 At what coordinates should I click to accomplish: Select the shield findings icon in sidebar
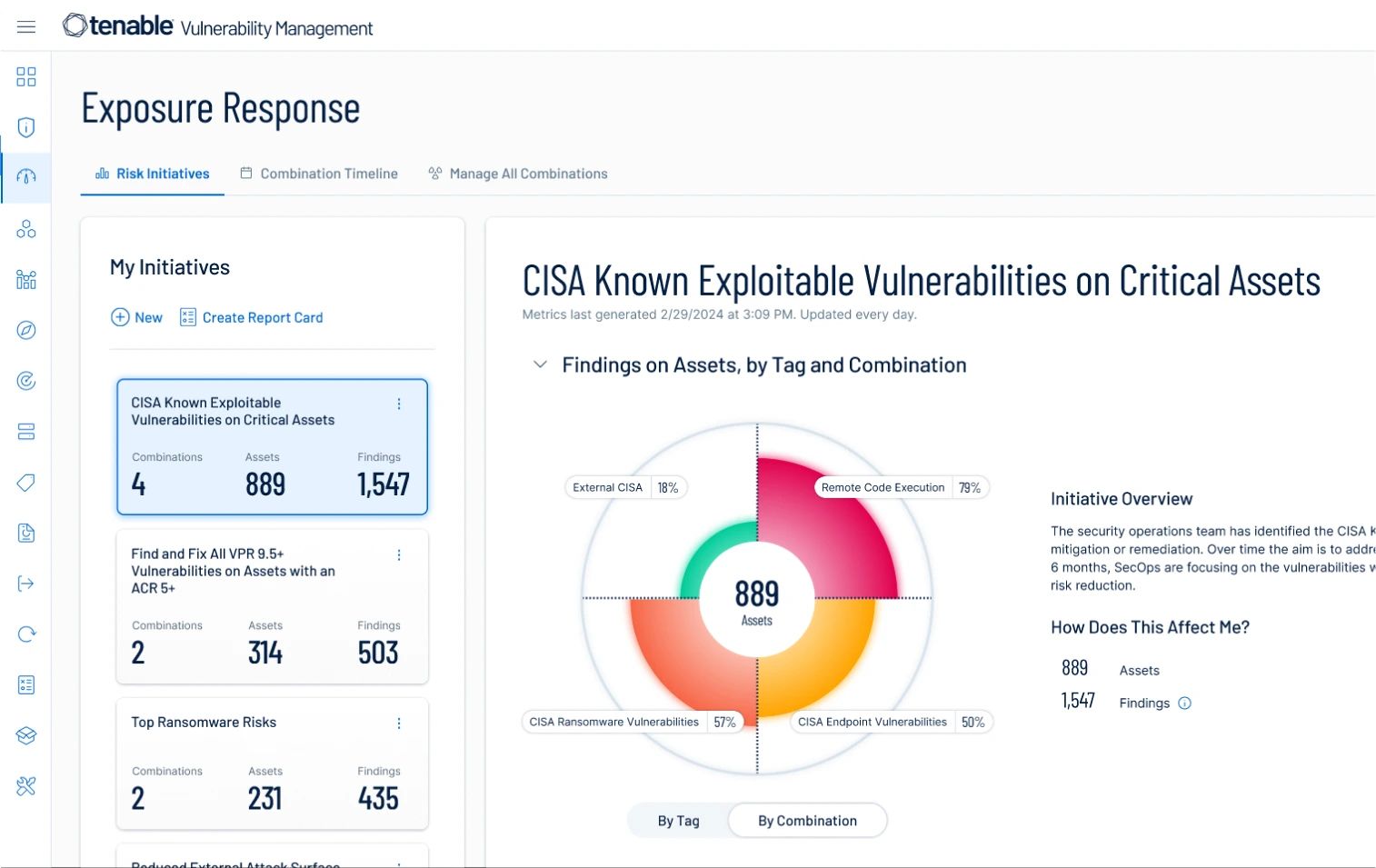click(26, 127)
